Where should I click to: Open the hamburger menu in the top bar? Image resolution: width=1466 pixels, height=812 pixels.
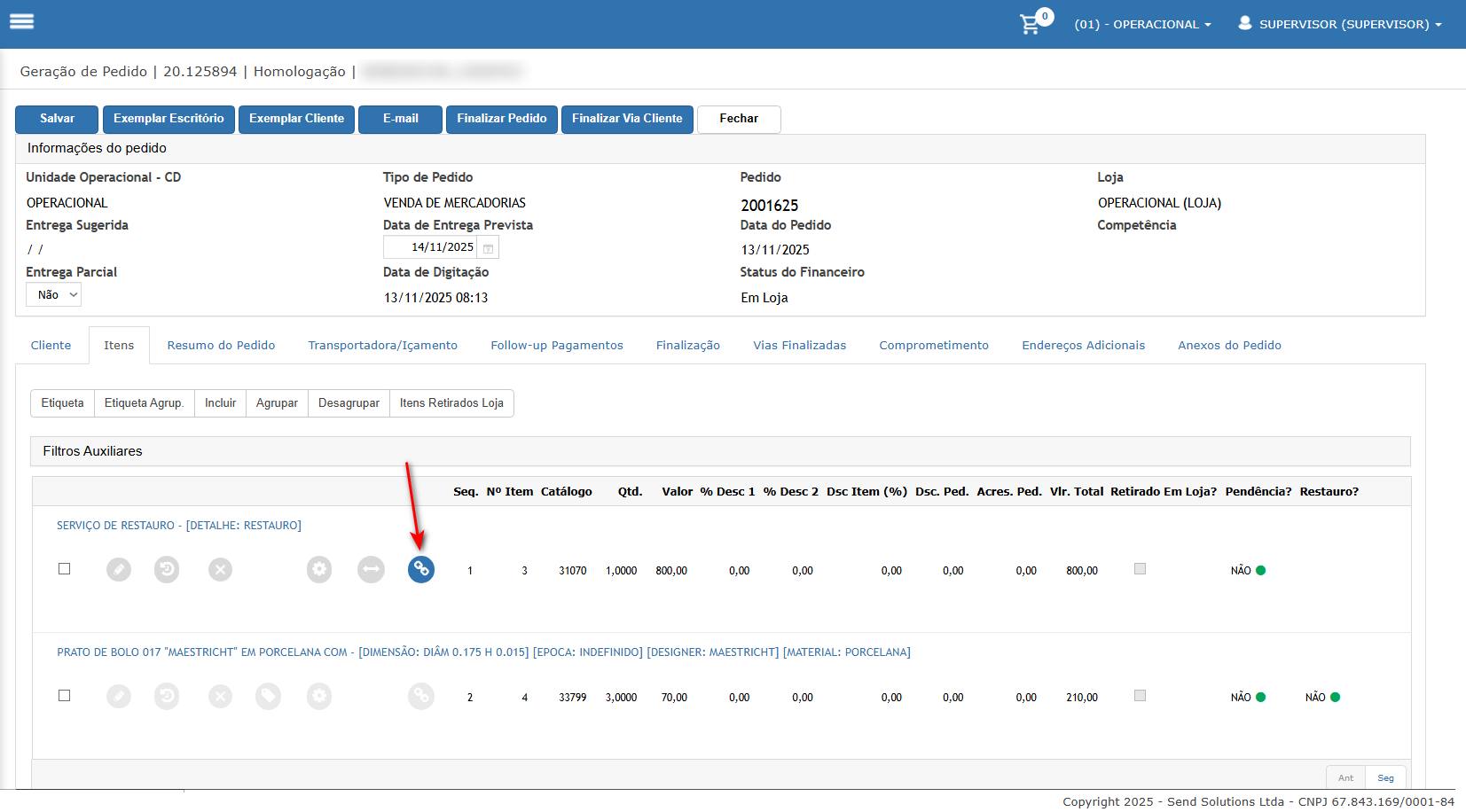click(x=21, y=21)
